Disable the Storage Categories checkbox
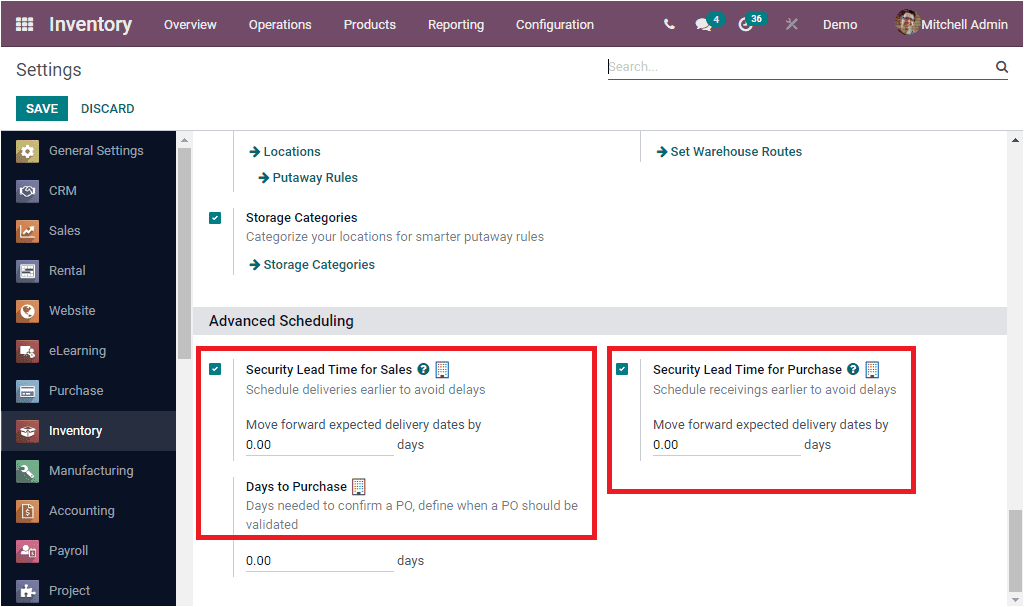The width and height of the screenshot is (1024, 607). [216, 217]
